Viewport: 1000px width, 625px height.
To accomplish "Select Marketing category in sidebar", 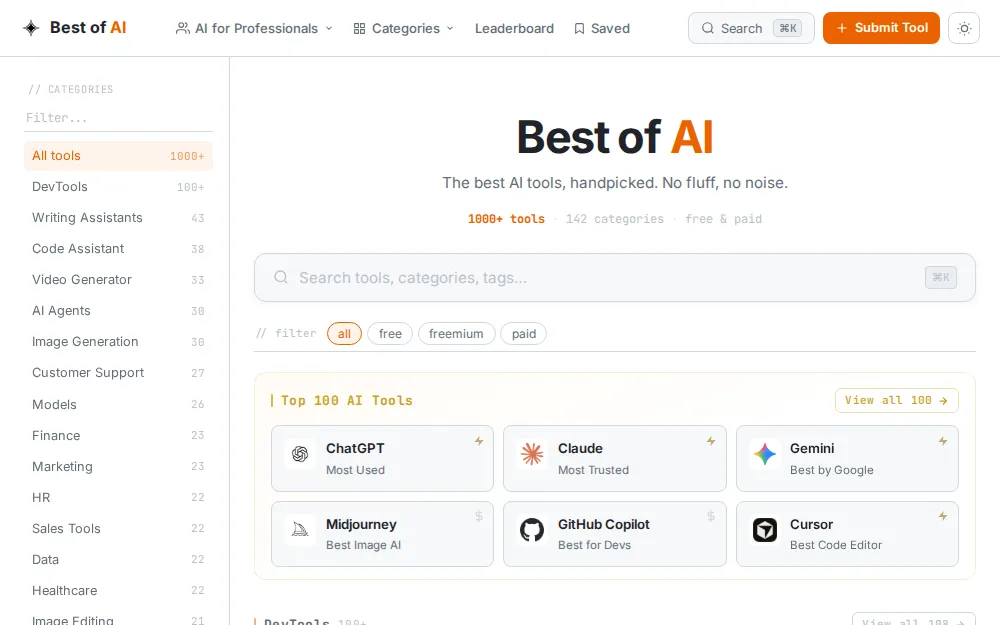I will [118, 466].
